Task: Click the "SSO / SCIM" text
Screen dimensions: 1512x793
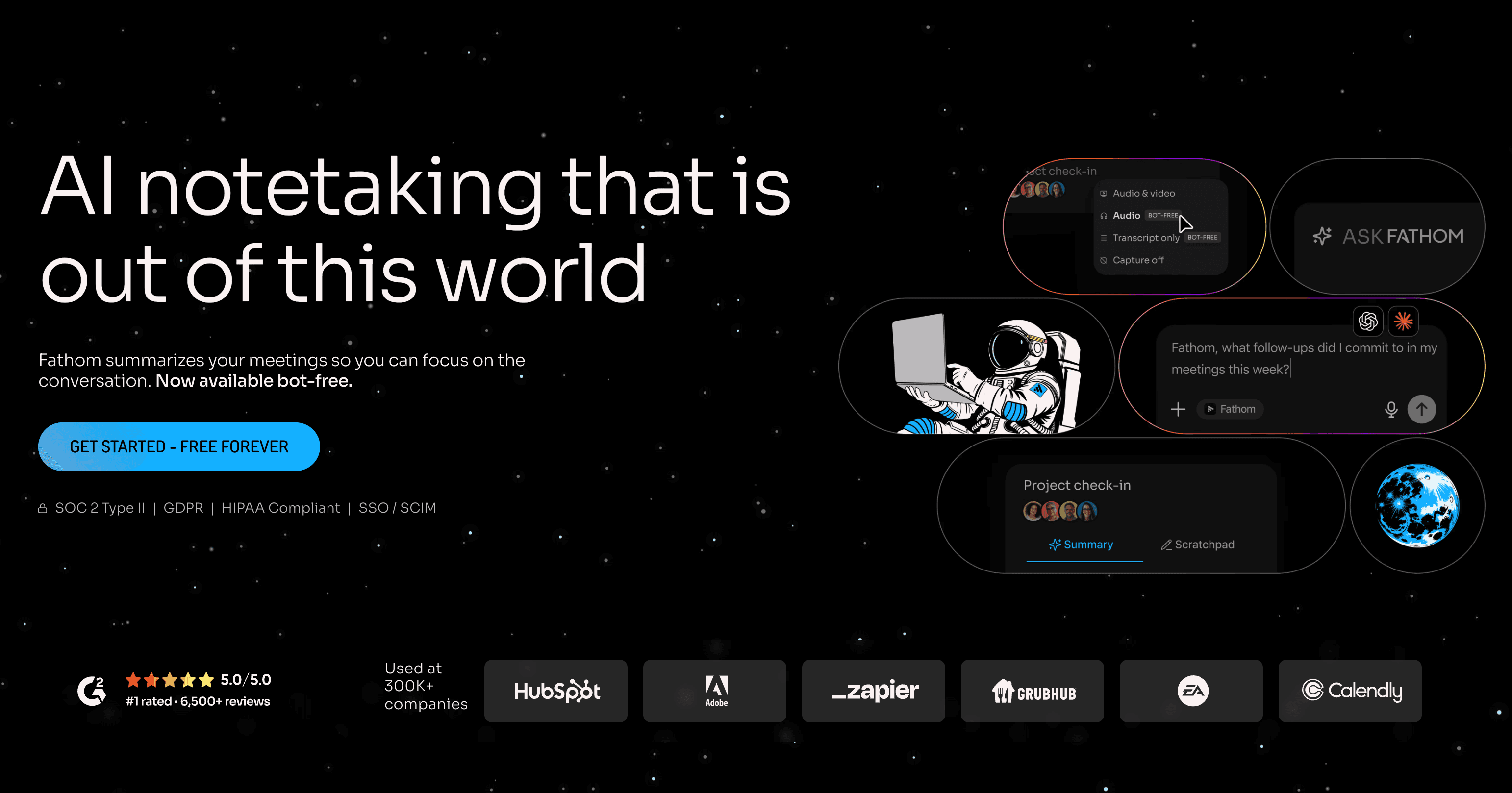Action: [x=398, y=508]
